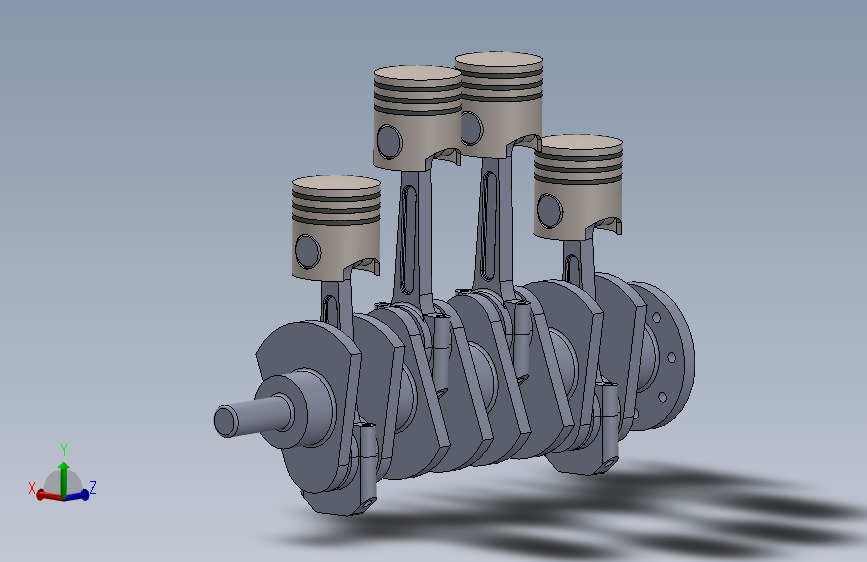This screenshot has width=867, height=562.
Task: Select the wrist pin of the leftmost piston
Action: (307, 251)
